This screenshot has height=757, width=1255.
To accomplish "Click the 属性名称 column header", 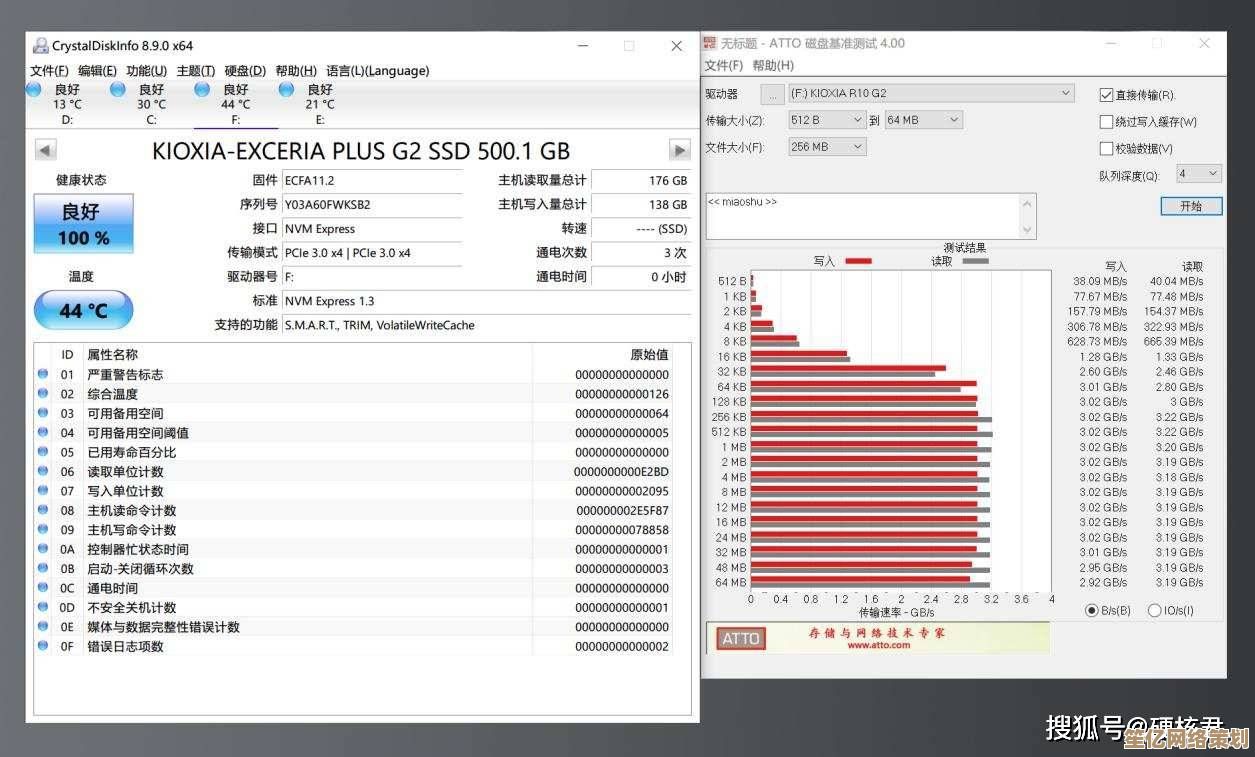I will [x=112, y=355].
